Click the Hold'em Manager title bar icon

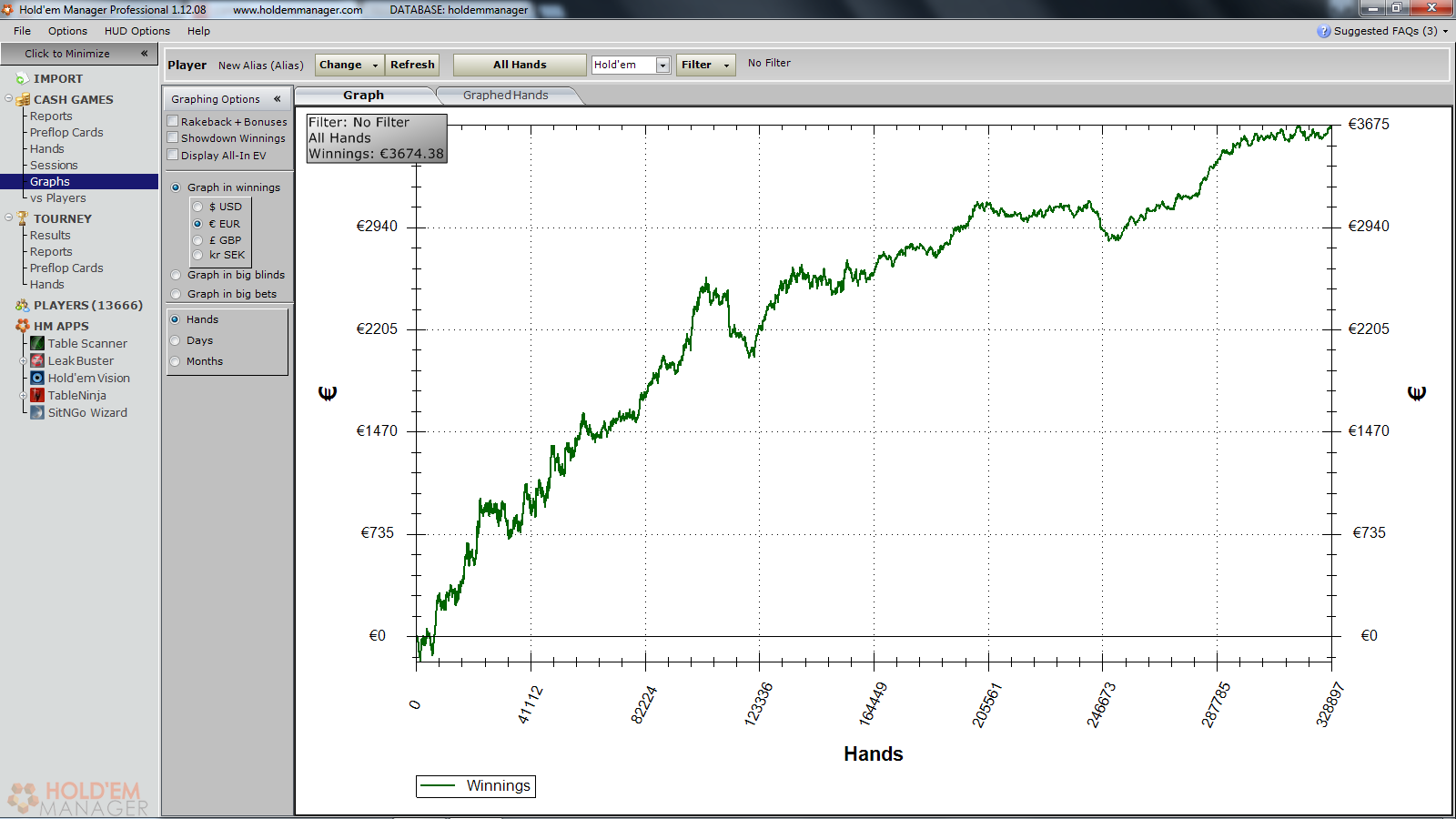tap(7, 9)
